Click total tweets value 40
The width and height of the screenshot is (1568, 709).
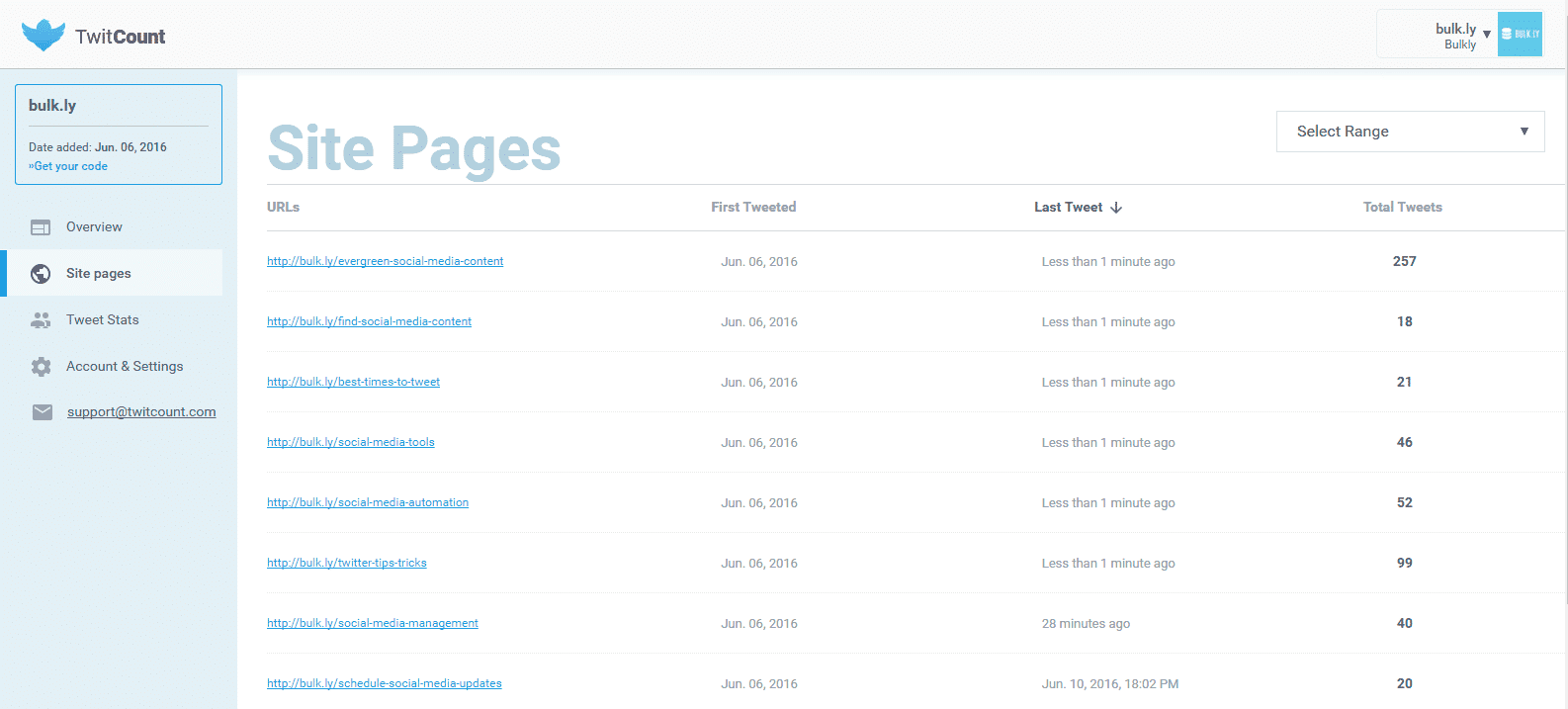[x=1404, y=623]
